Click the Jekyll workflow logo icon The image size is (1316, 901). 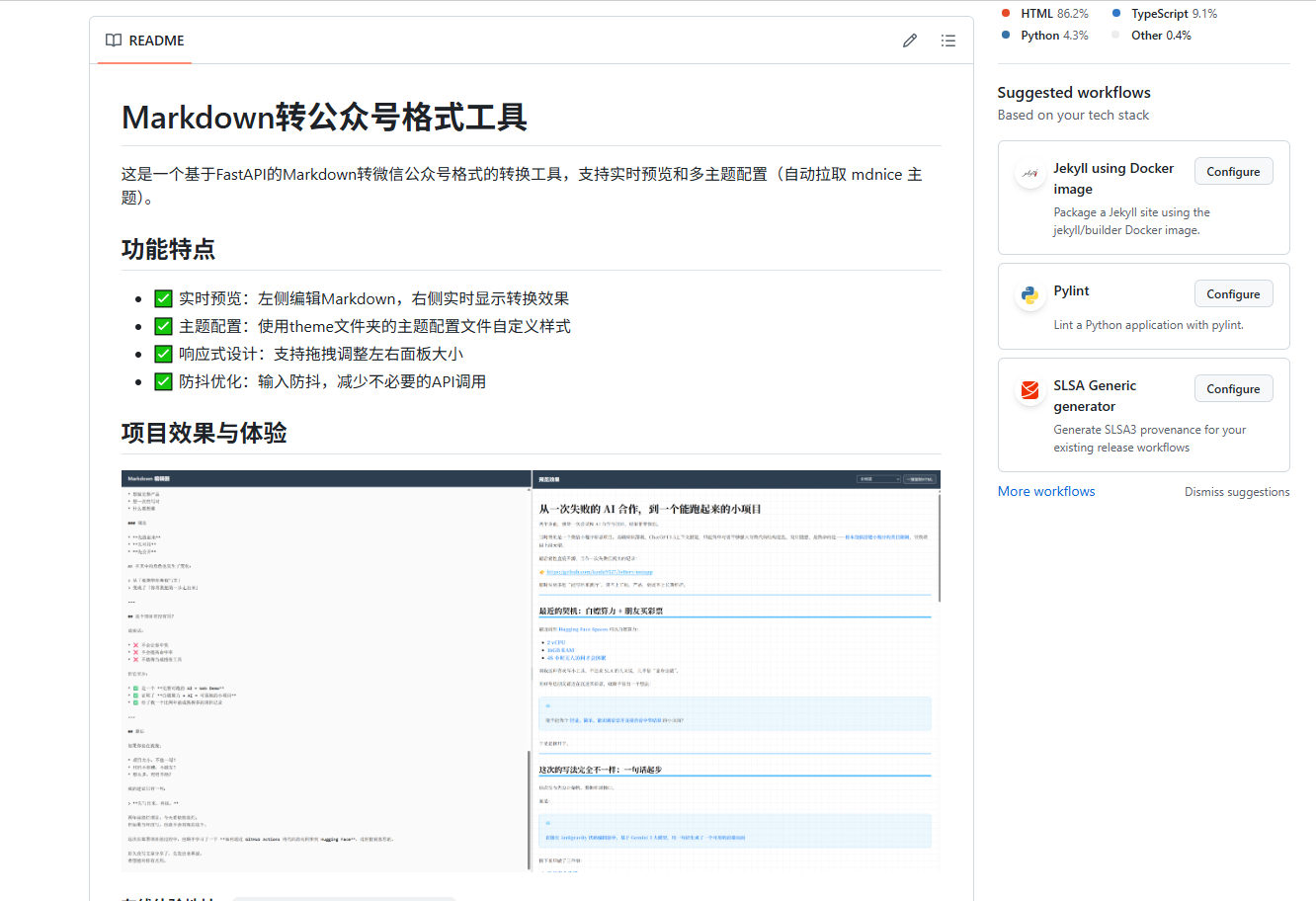pyautogui.click(x=1029, y=174)
